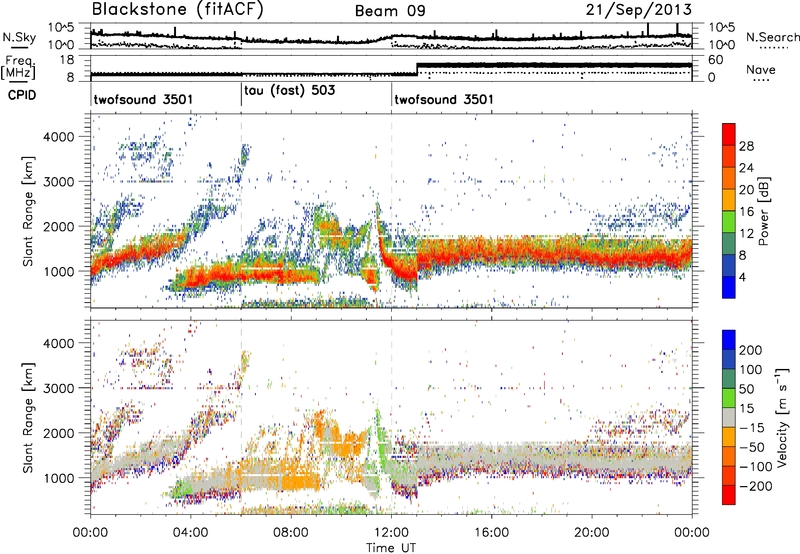Click the "-200" velocity colorbar label

pyautogui.click(x=755, y=486)
